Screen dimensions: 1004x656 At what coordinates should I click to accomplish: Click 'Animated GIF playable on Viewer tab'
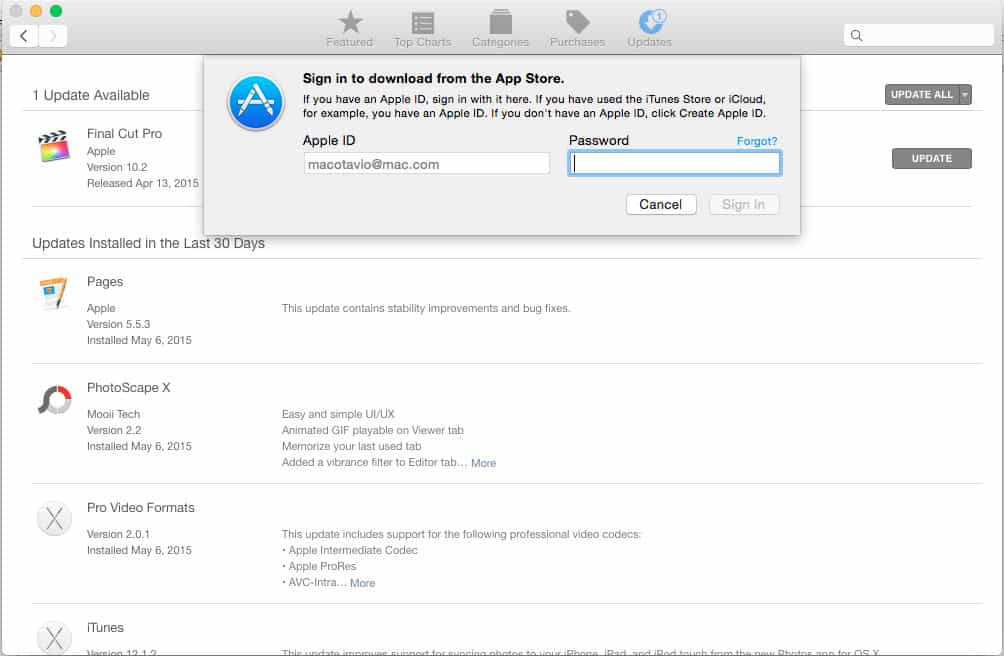[x=373, y=431]
